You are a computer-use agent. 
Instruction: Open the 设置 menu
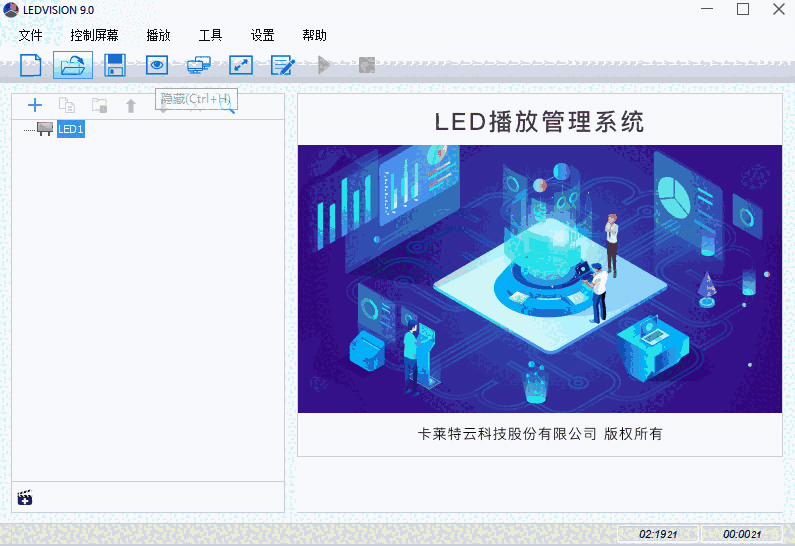coord(263,35)
